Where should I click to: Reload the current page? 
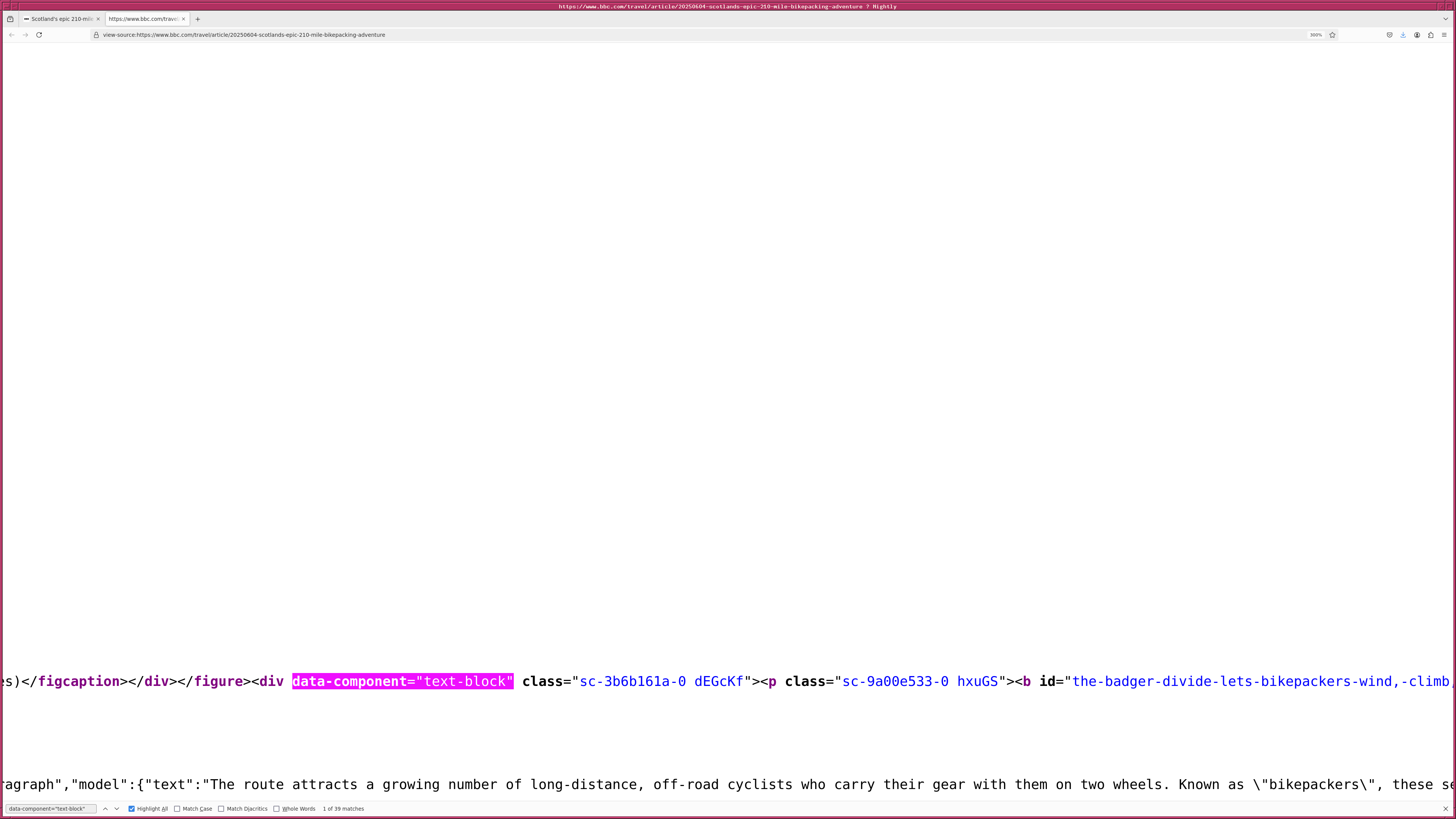[39, 35]
